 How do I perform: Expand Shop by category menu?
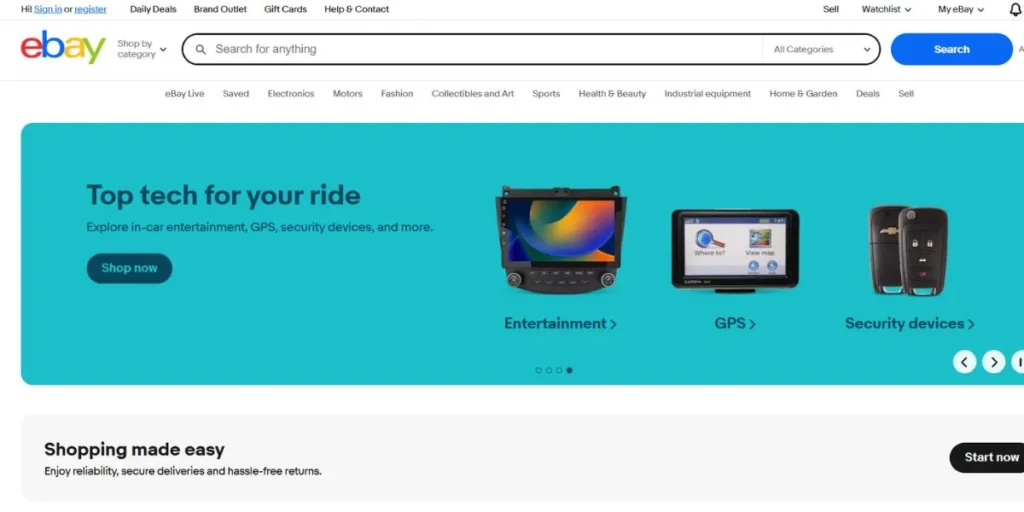142,49
